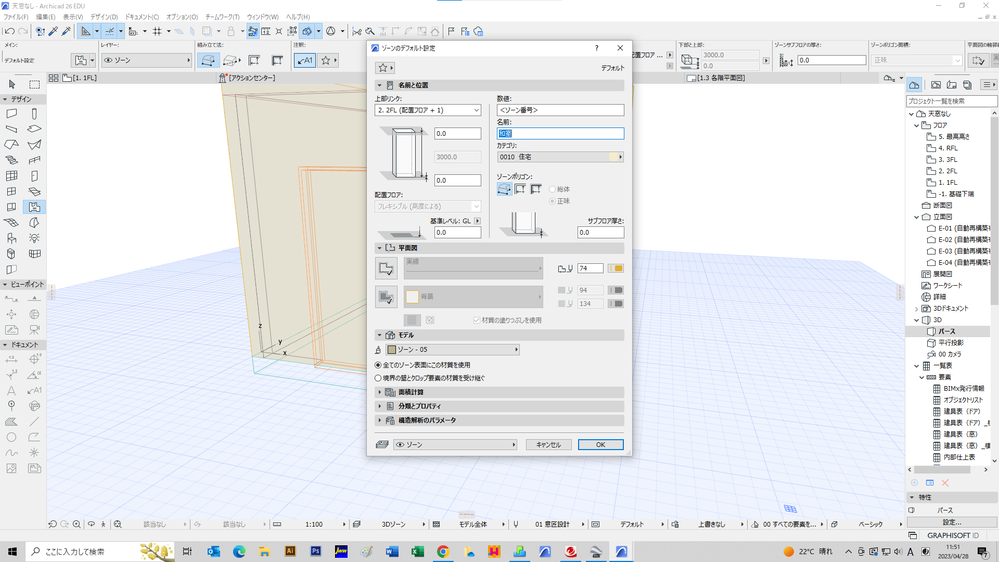Open Excel from the Windows taskbar
Screen dimensions: 999x562
tap(417, 551)
